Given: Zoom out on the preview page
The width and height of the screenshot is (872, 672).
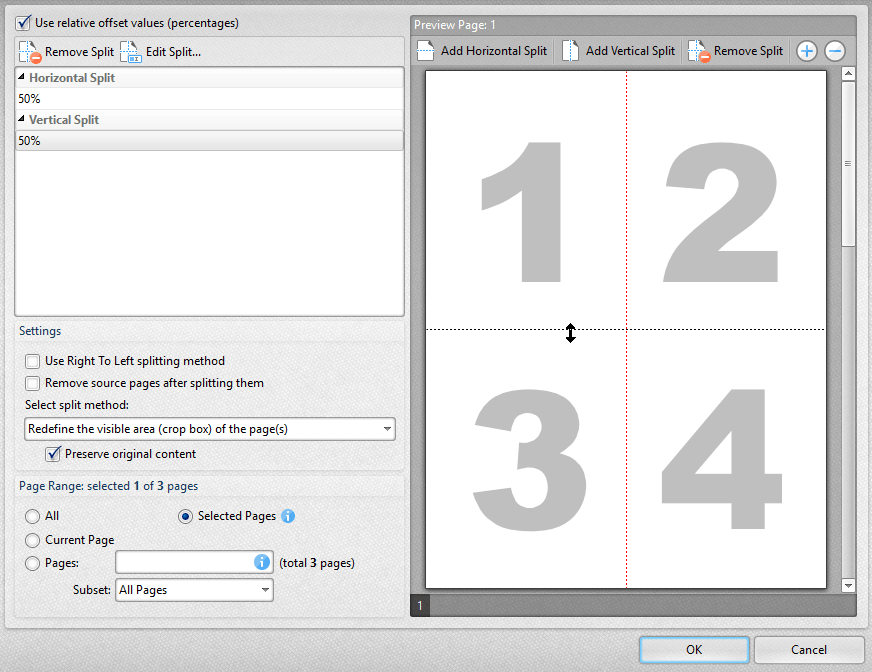Looking at the screenshot, I should pos(834,50).
